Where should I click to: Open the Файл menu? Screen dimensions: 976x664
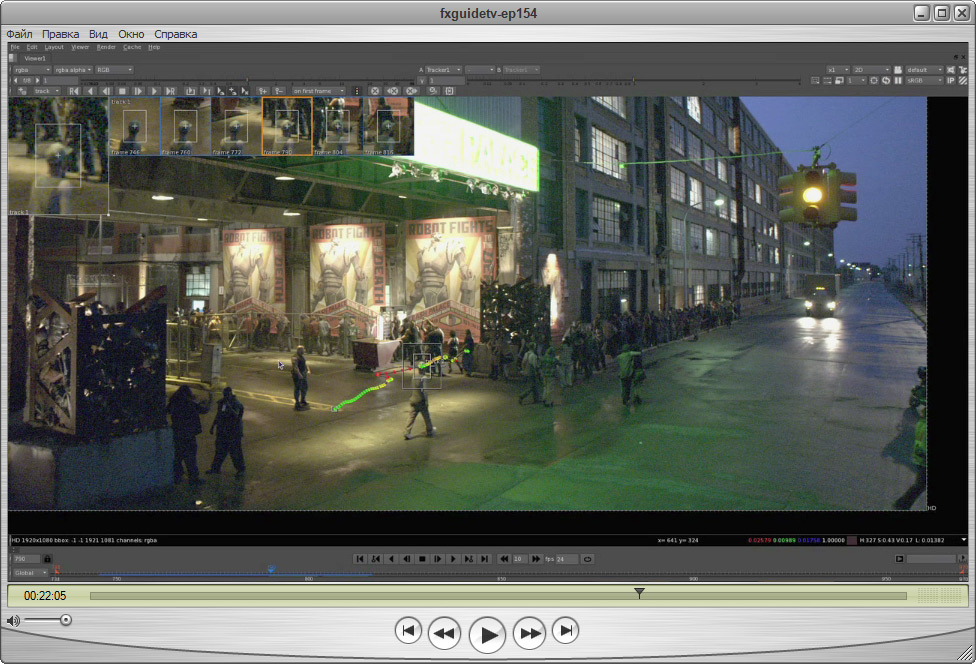point(19,34)
